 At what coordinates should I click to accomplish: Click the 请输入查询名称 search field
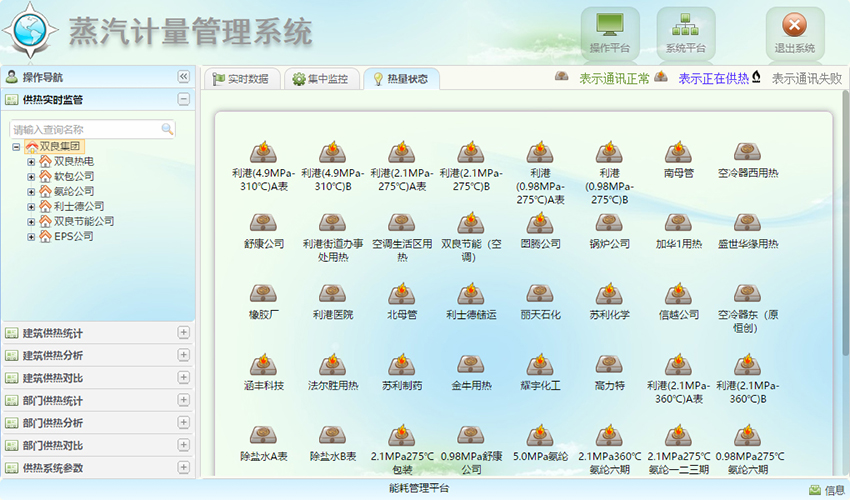(x=85, y=129)
